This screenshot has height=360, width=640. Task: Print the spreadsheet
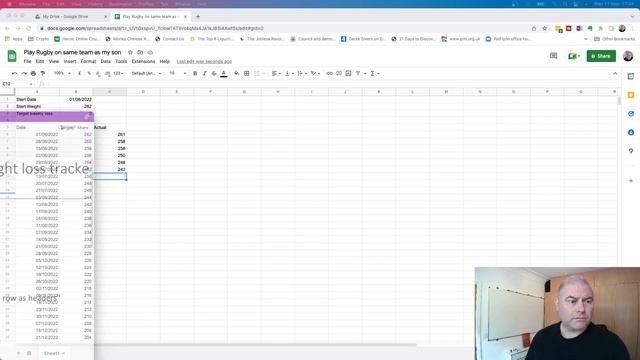coord(33,73)
